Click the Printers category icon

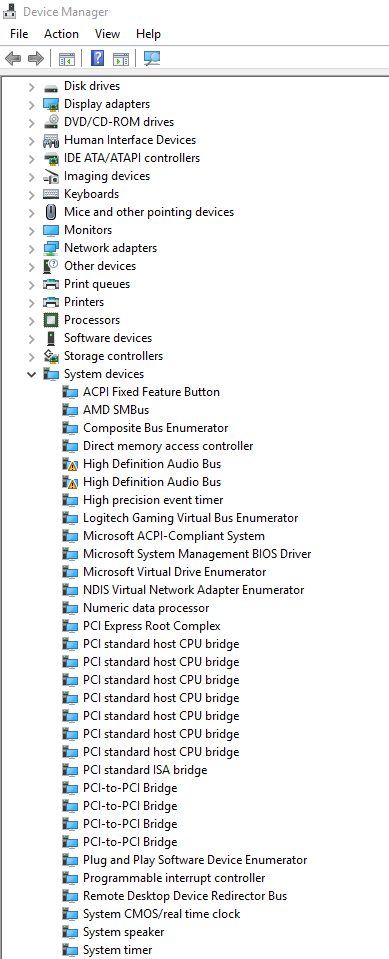coord(51,302)
